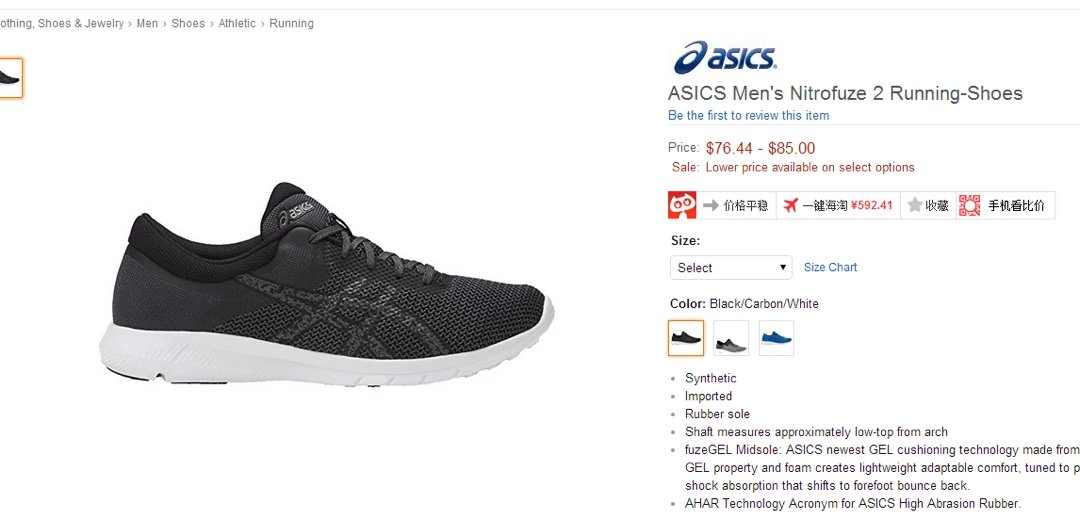The height and width of the screenshot is (520, 1080).
Task: Go to the Shoes breadcrumb category
Action: tap(188, 23)
